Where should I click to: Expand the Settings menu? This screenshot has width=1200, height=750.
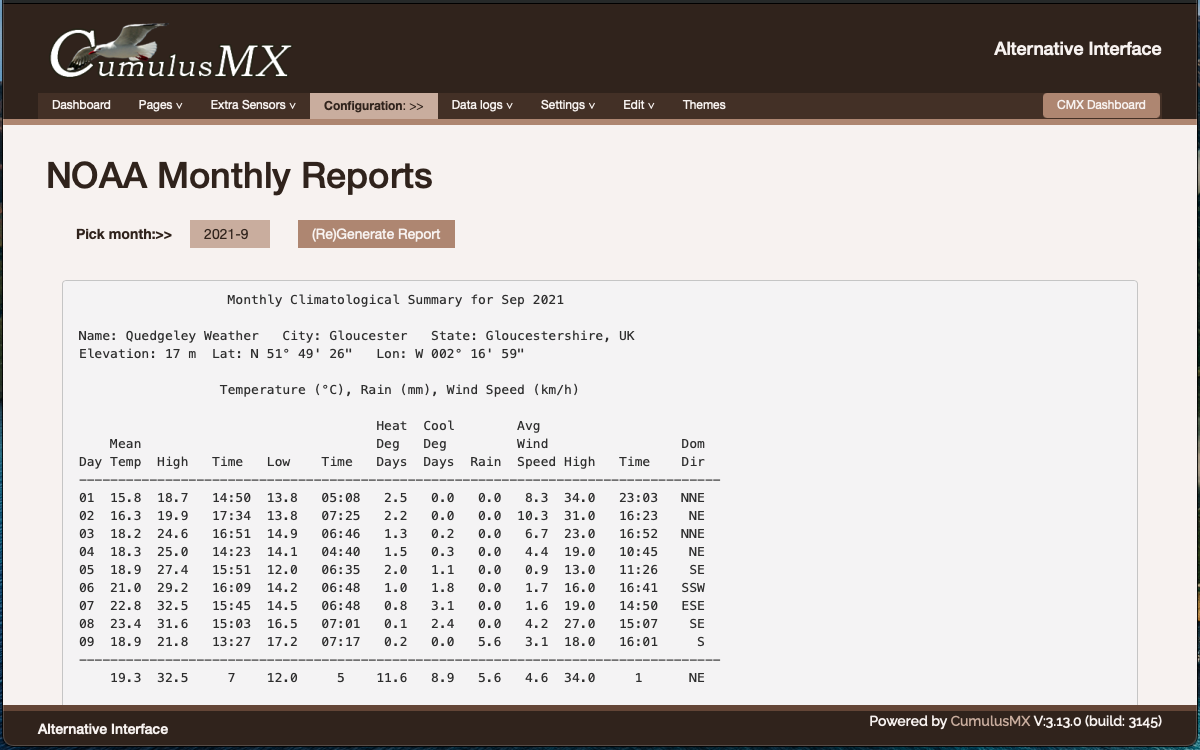(x=567, y=105)
